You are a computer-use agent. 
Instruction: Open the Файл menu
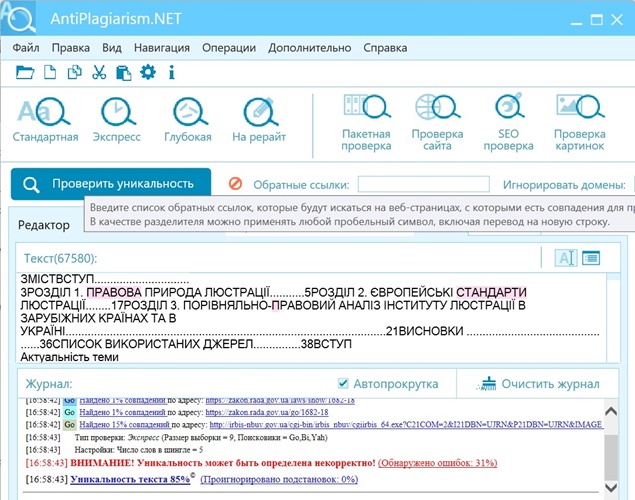click(26, 48)
